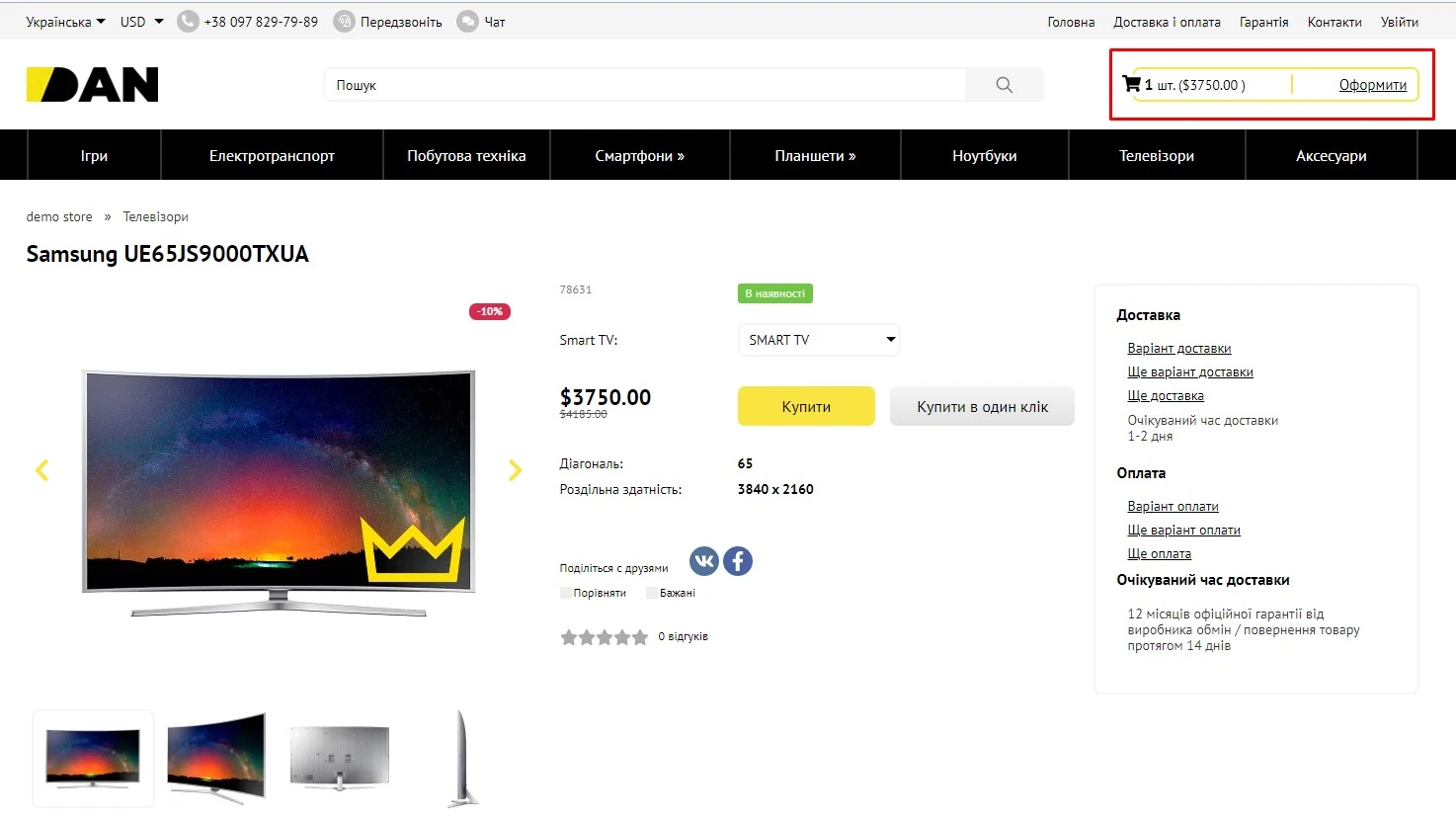Viewport: 1456px width, 821px height.
Task: Add item to Бажані wishlist checkbox
Action: click(650, 592)
